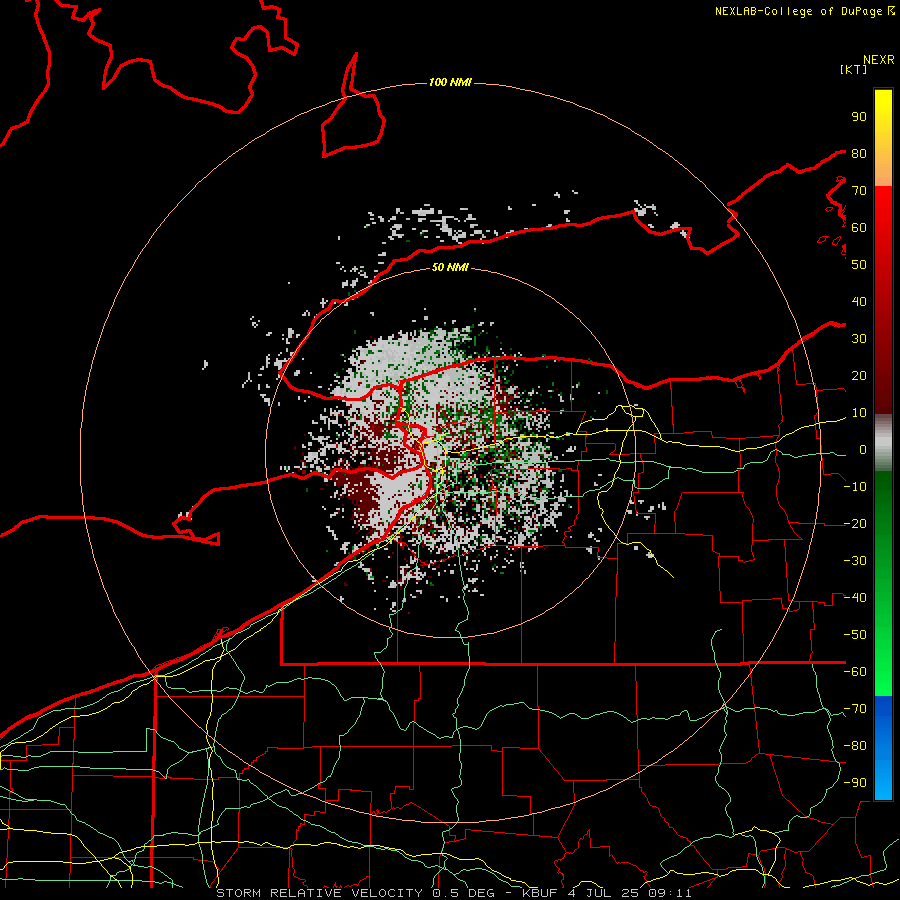Click the positive 40 value on the velocity scale
The width and height of the screenshot is (900, 900).
point(859,301)
